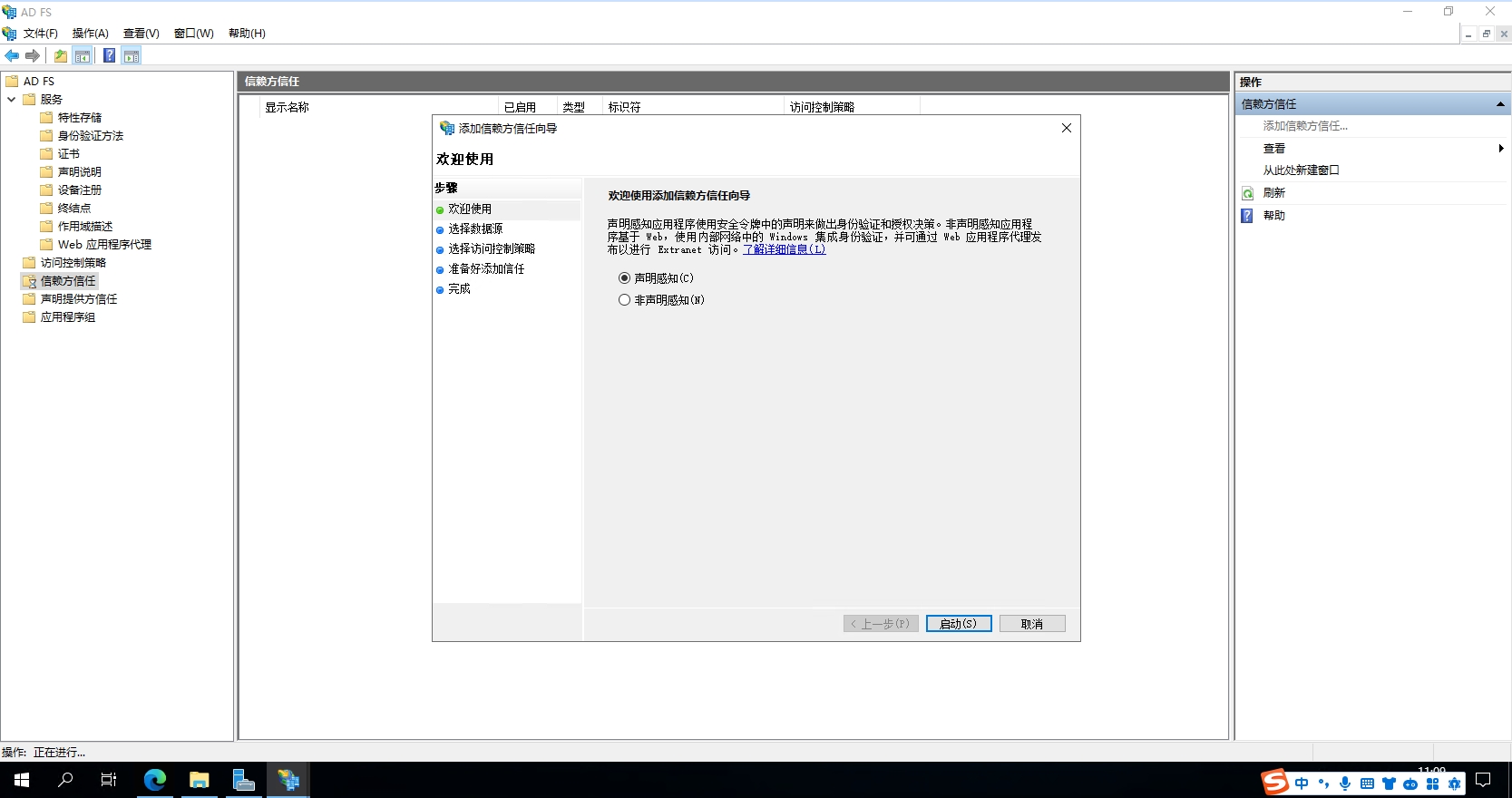Select 声明提供方信任 in the tree
Image resolution: width=1512 pixels, height=798 pixels.
pyautogui.click(x=79, y=299)
